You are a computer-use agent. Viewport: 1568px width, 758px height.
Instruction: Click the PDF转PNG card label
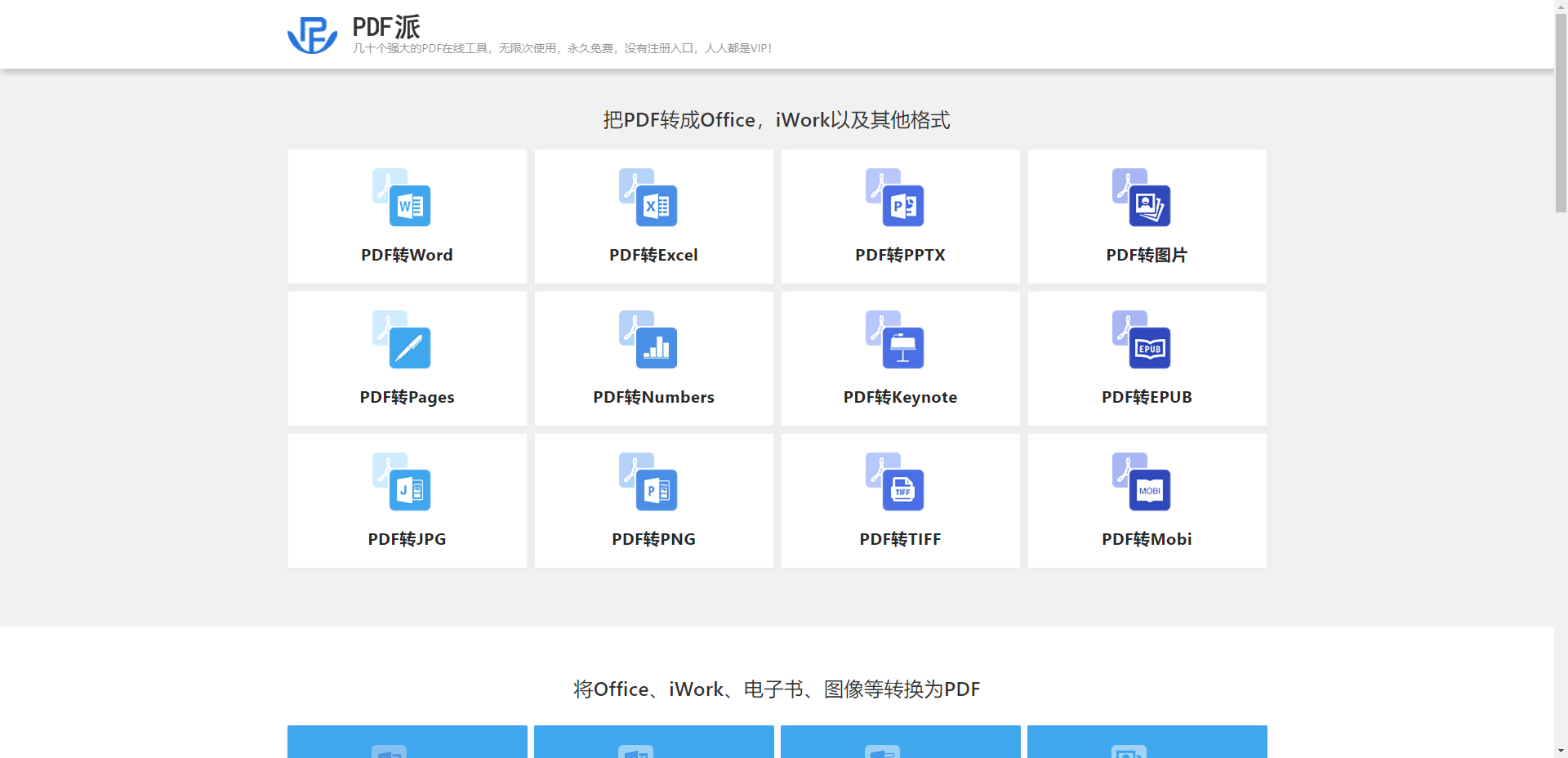pyautogui.click(x=653, y=538)
